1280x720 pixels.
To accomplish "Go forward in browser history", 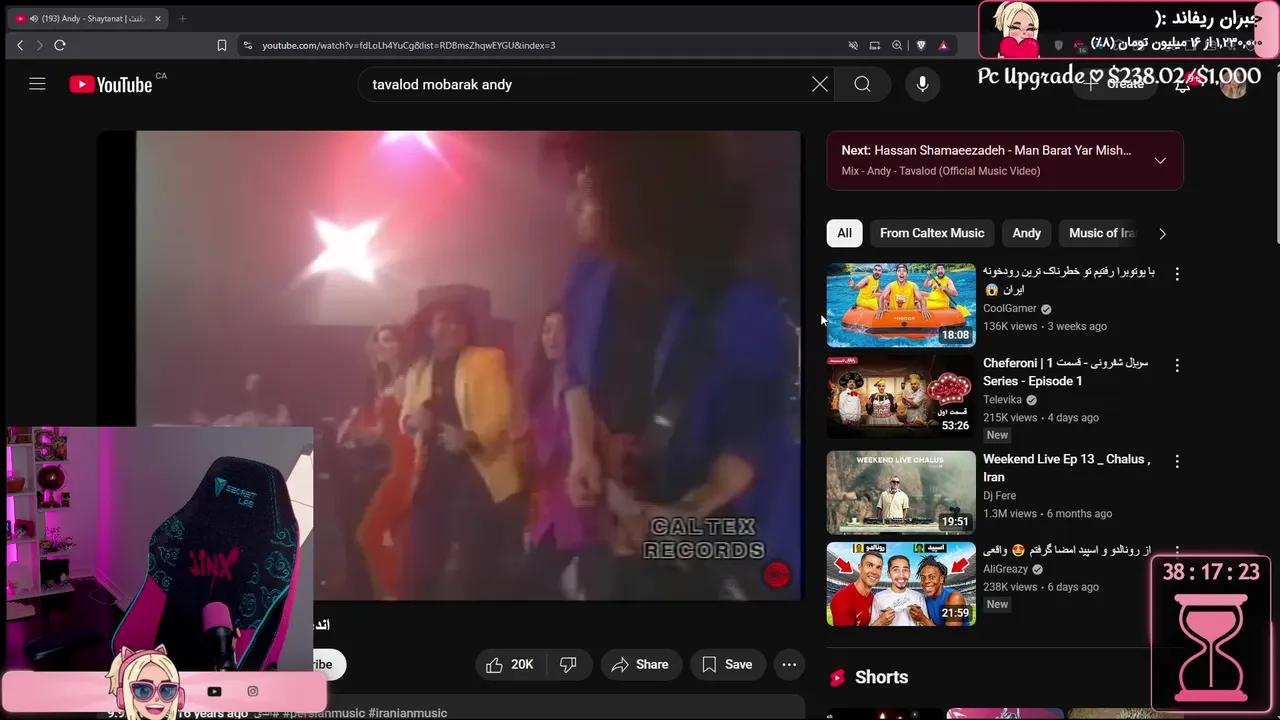I will pos(39,45).
